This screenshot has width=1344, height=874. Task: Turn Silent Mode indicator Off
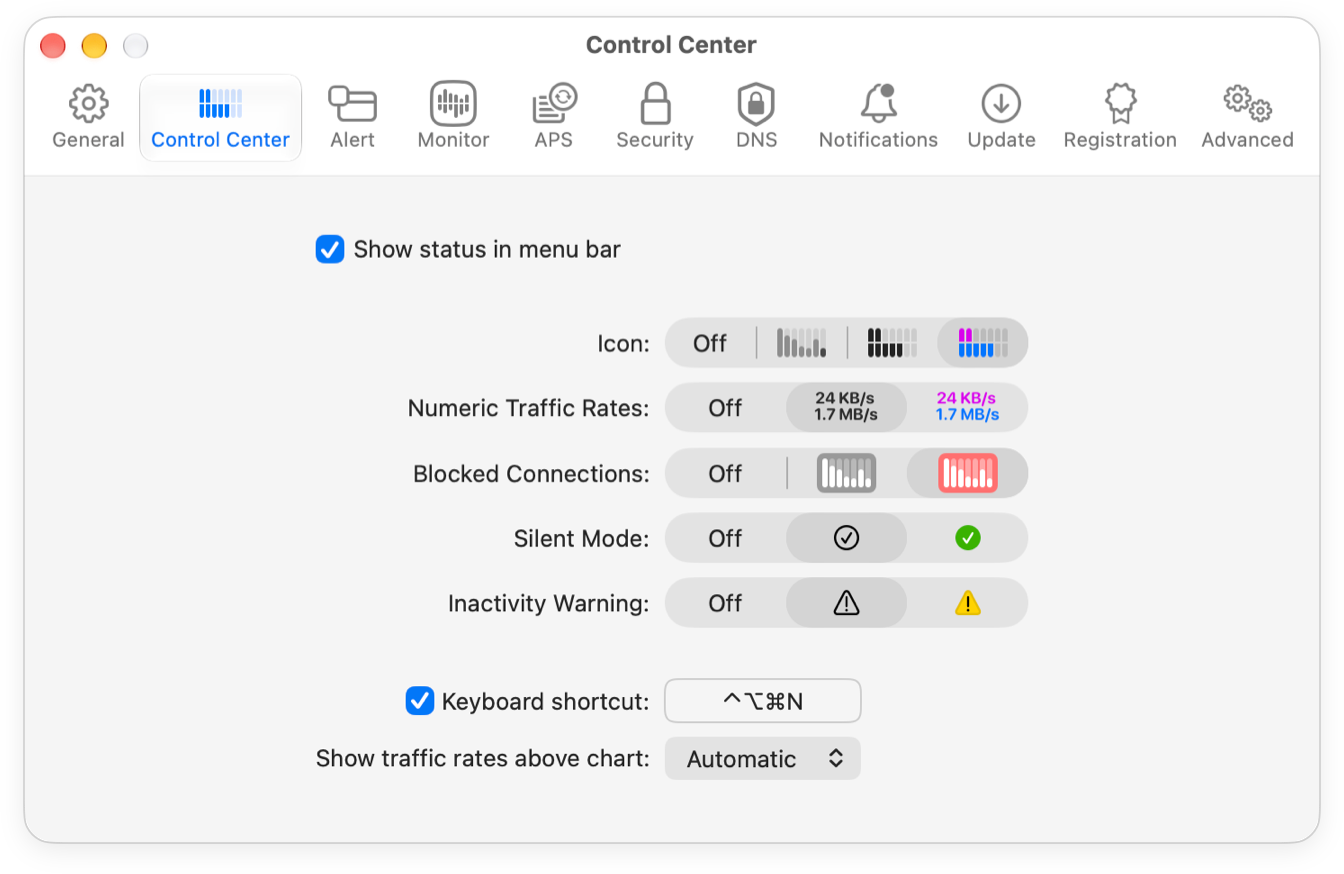(x=726, y=538)
